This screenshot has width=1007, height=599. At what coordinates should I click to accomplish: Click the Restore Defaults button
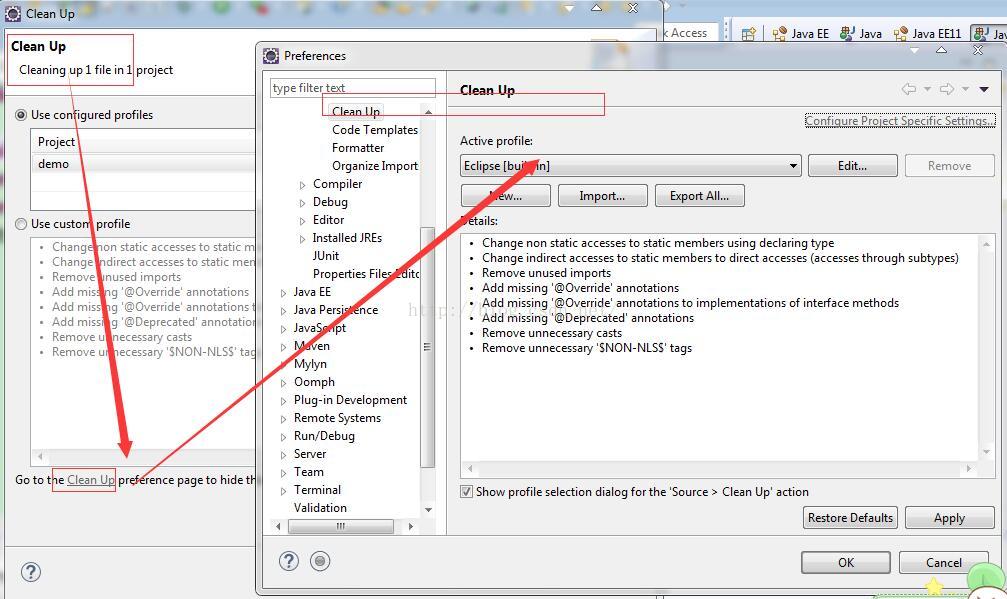[850, 517]
